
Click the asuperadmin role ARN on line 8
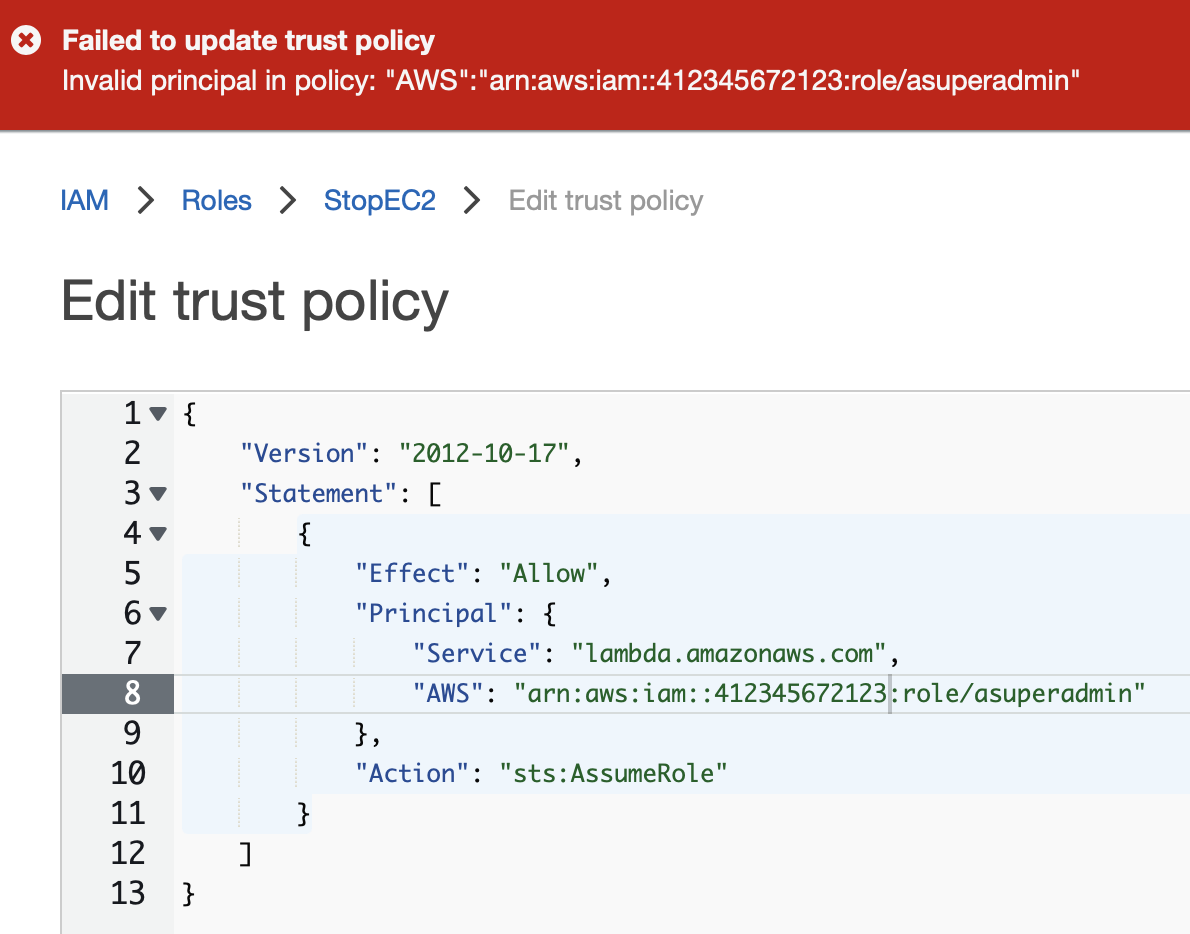point(828,693)
